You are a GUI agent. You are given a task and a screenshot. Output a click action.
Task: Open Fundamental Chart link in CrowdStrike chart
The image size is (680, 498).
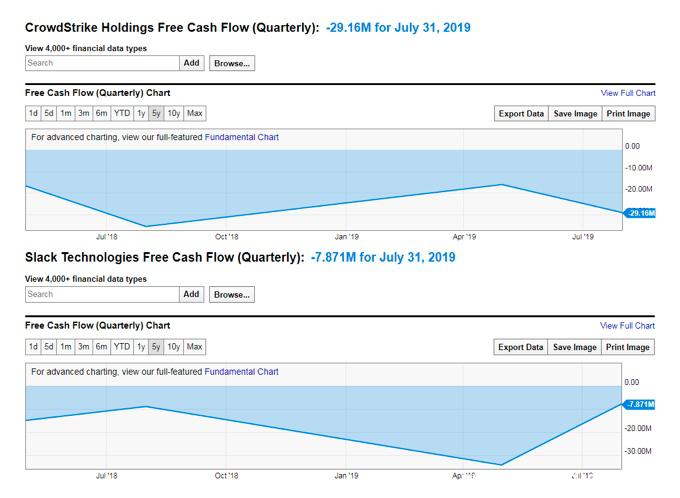[242, 137]
